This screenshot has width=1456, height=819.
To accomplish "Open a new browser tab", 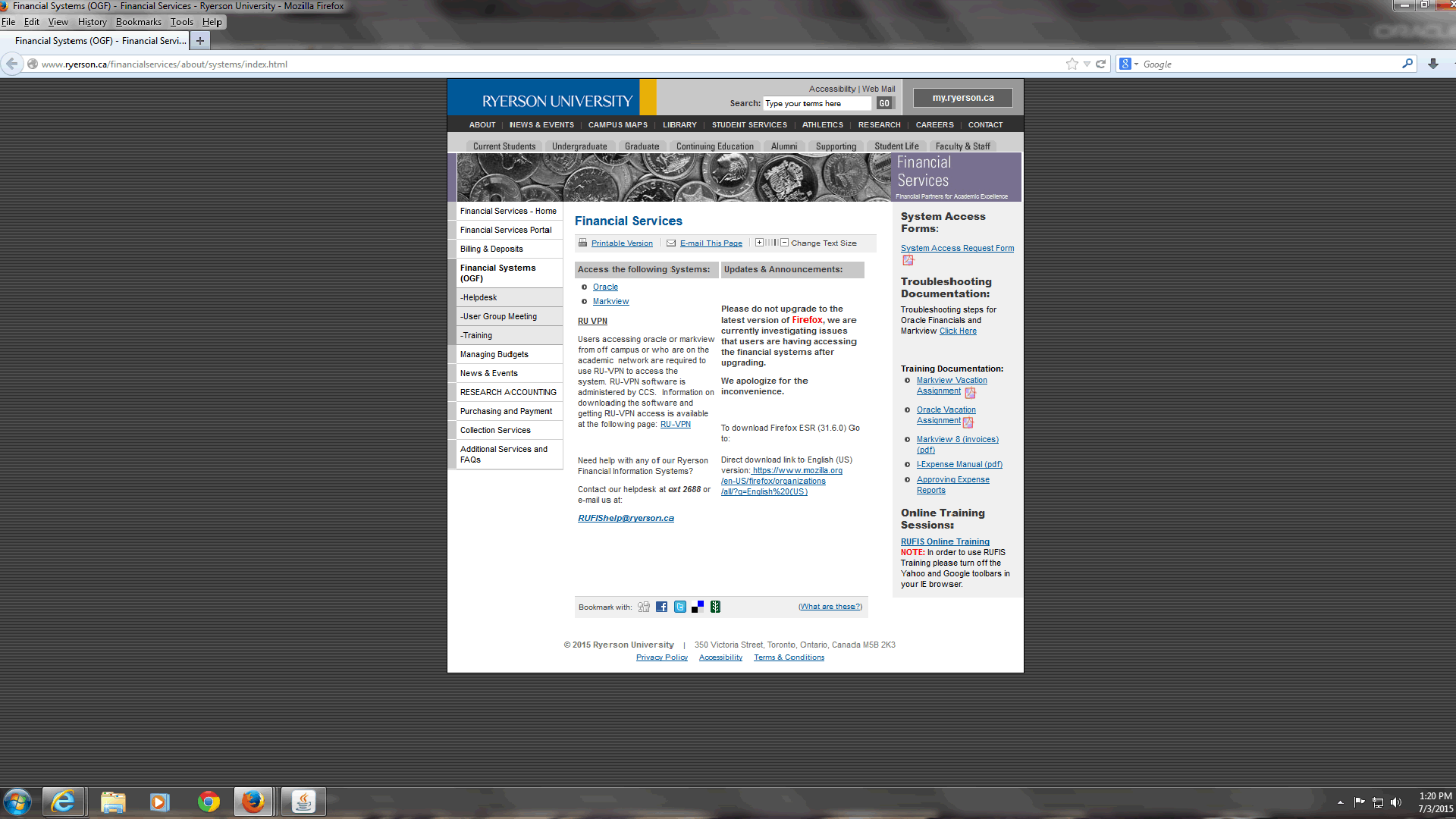I will coord(200,41).
